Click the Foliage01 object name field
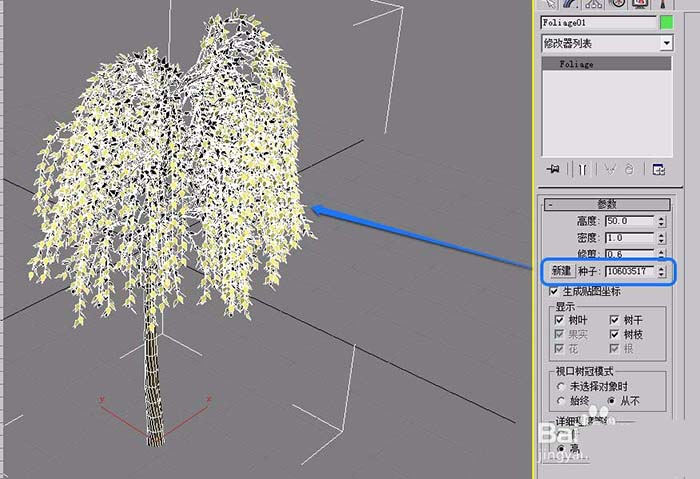Viewport: 700px width, 479px height. coord(598,22)
